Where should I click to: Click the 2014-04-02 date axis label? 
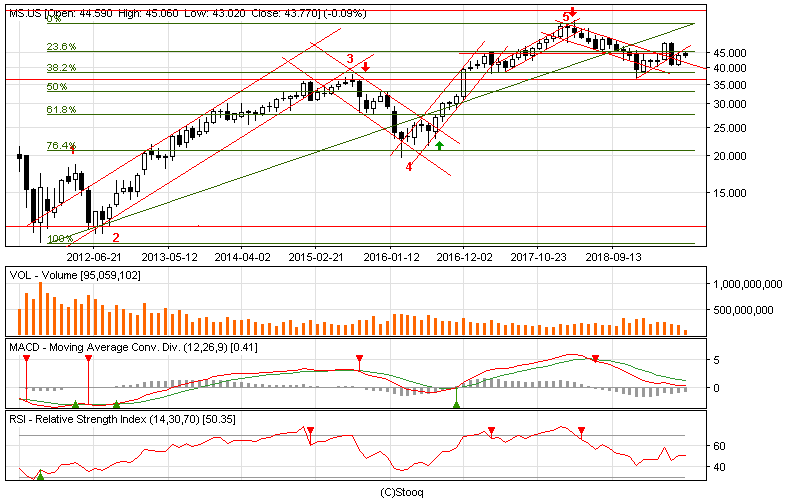click(x=242, y=257)
